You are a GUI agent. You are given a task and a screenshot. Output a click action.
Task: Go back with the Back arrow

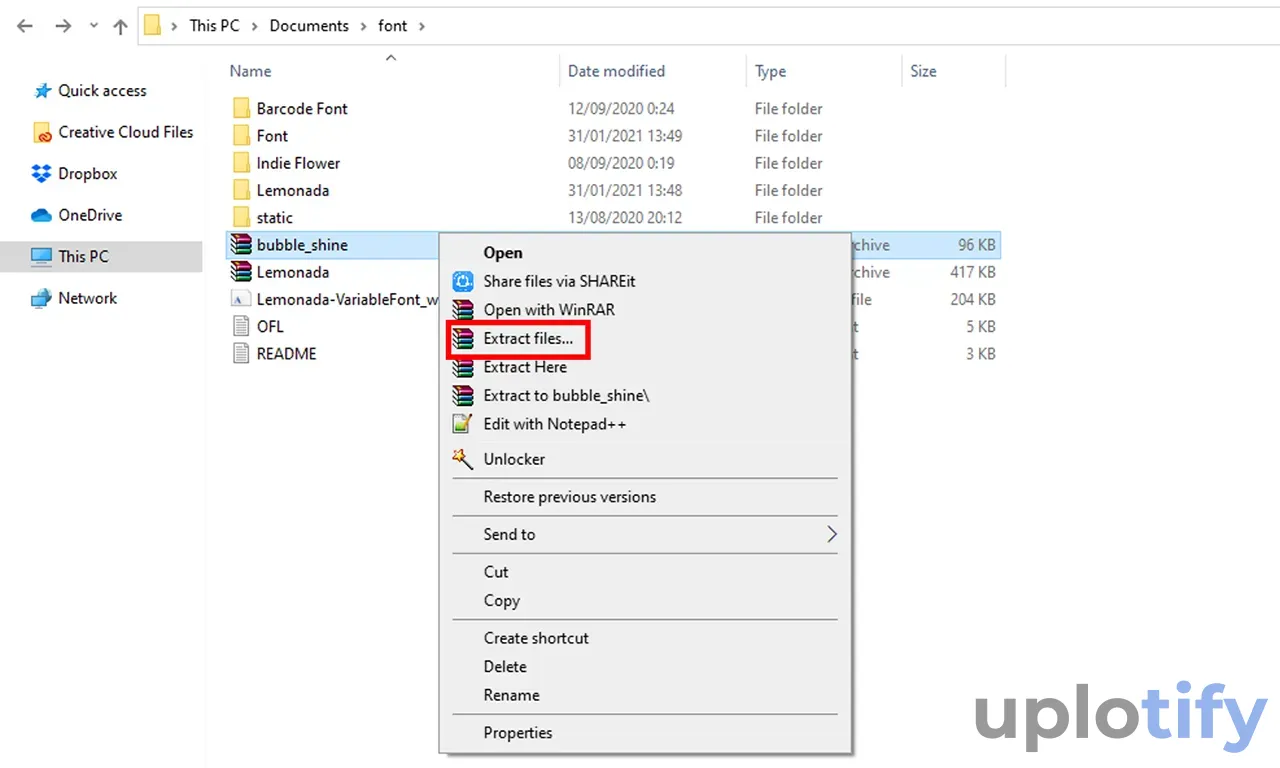(26, 26)
